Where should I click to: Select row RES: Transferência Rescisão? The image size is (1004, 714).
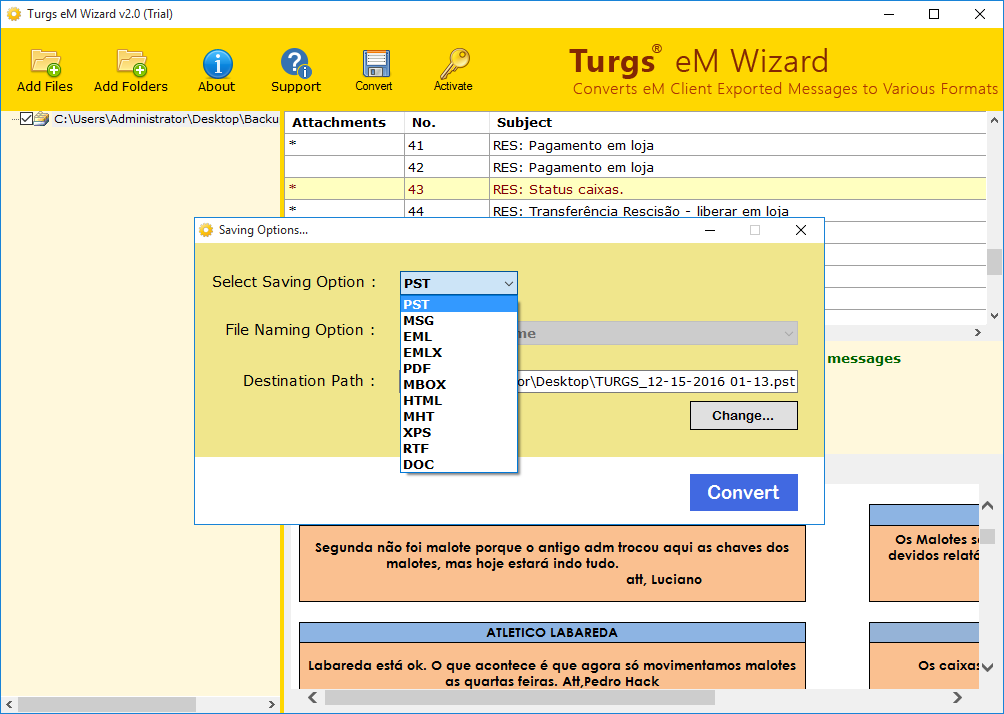[x=635, y=210]
